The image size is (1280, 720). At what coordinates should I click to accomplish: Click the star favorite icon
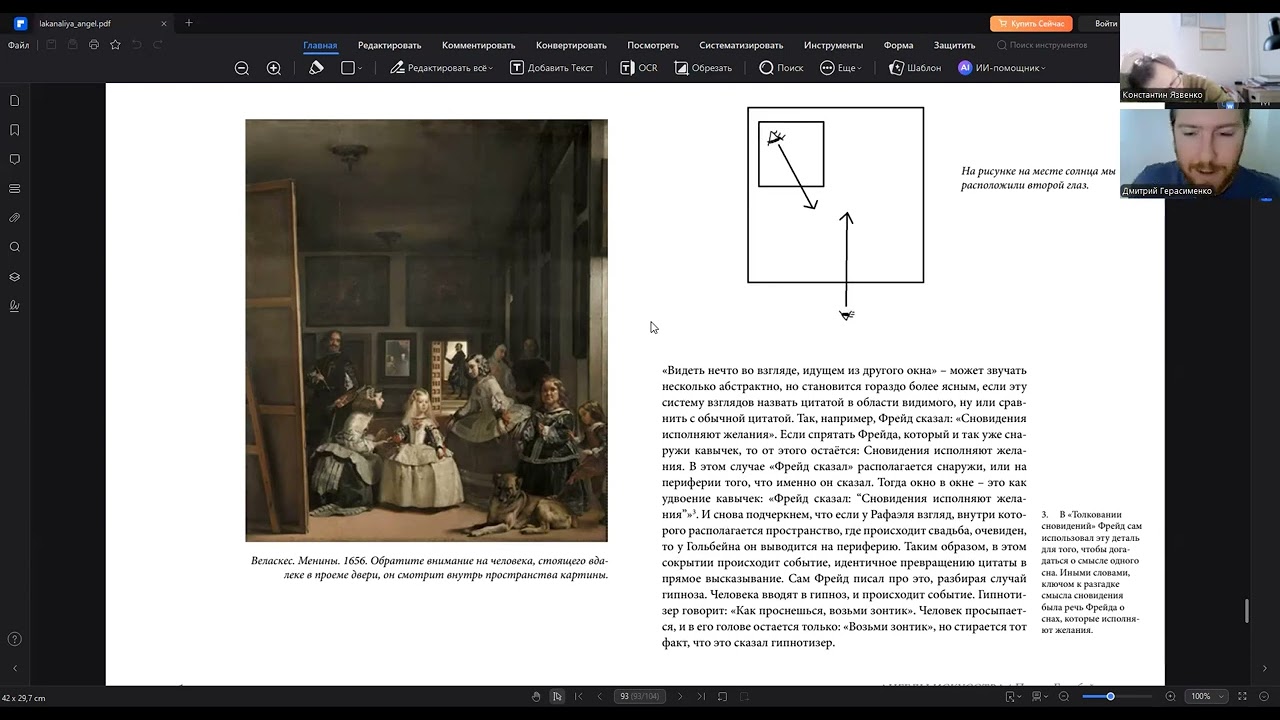[115, 45]
